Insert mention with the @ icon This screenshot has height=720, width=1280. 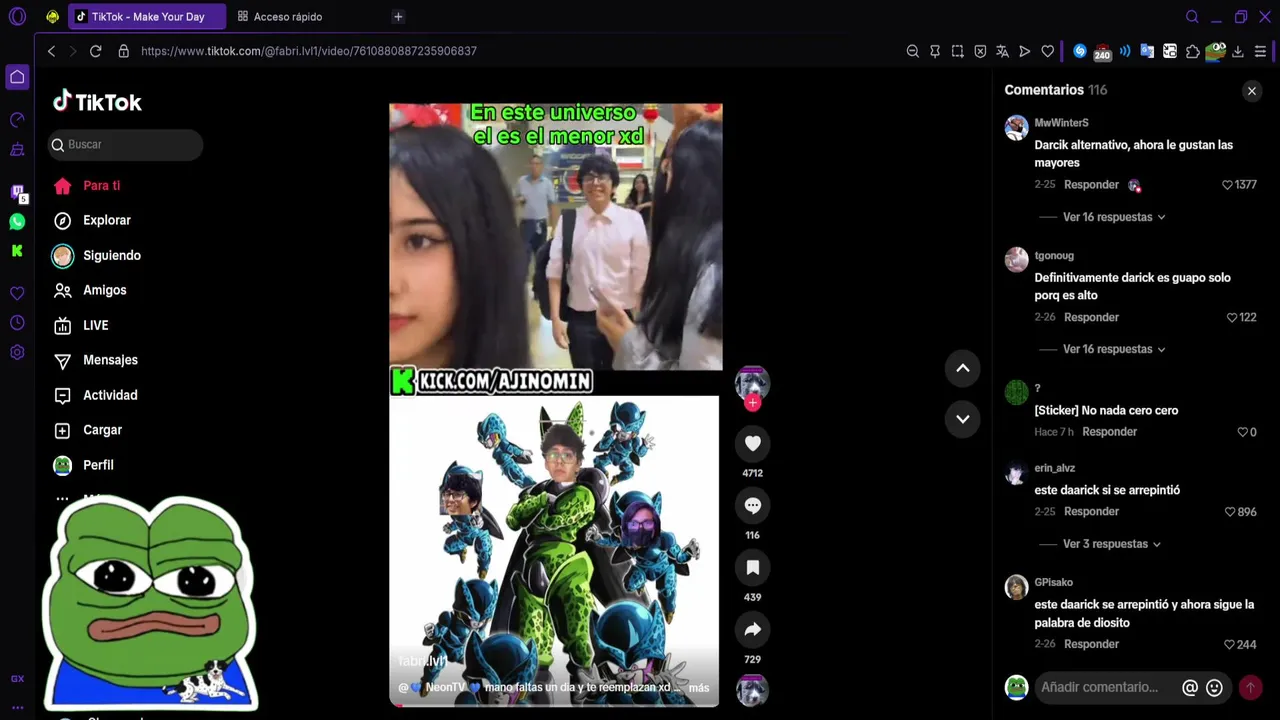(1190, 687)
